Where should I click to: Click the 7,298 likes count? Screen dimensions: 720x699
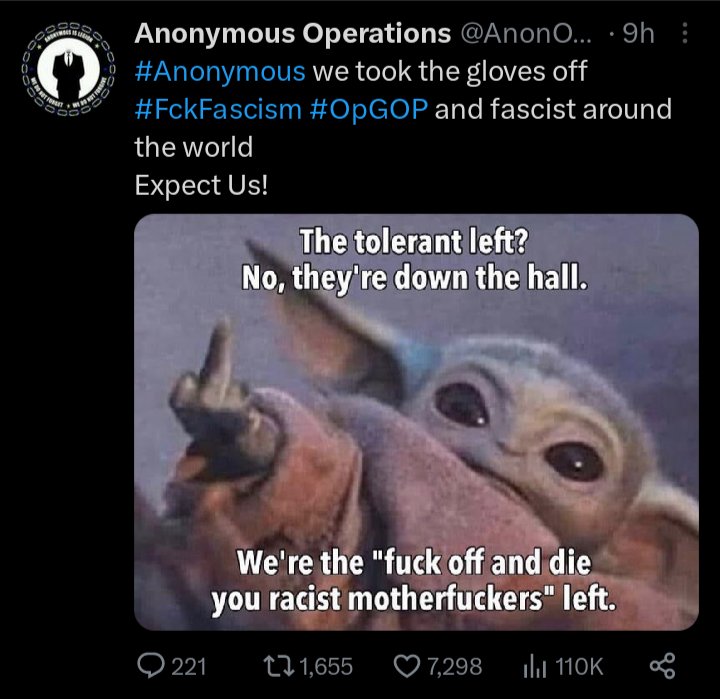coord(454,666)
